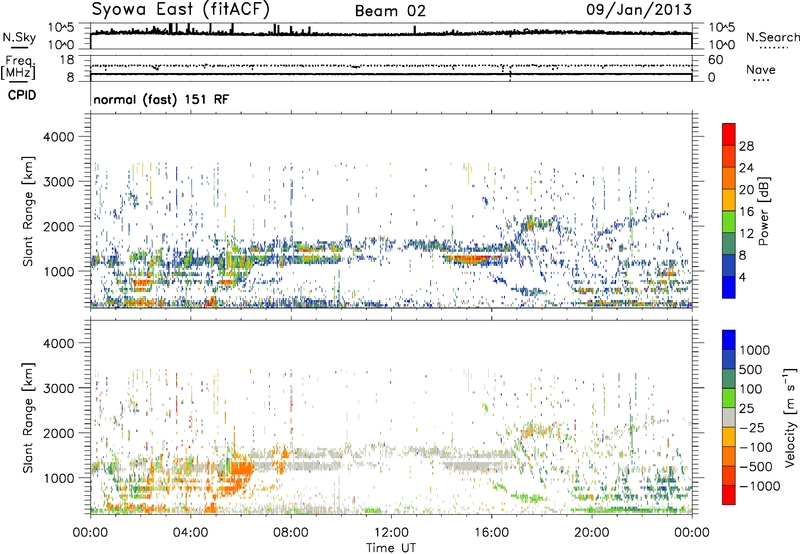Click the "16:00" time tick label
This screenshot has width=800, height=554.
click(491, 533)
